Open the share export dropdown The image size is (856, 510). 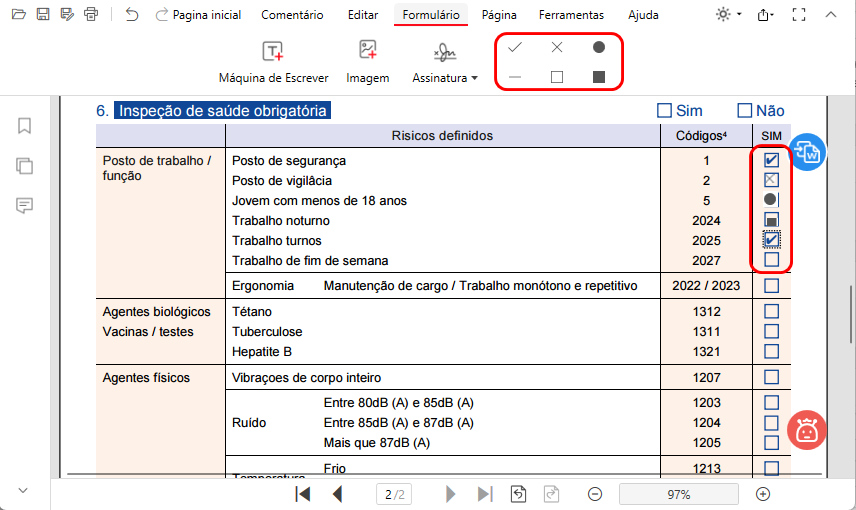[765, 15]
